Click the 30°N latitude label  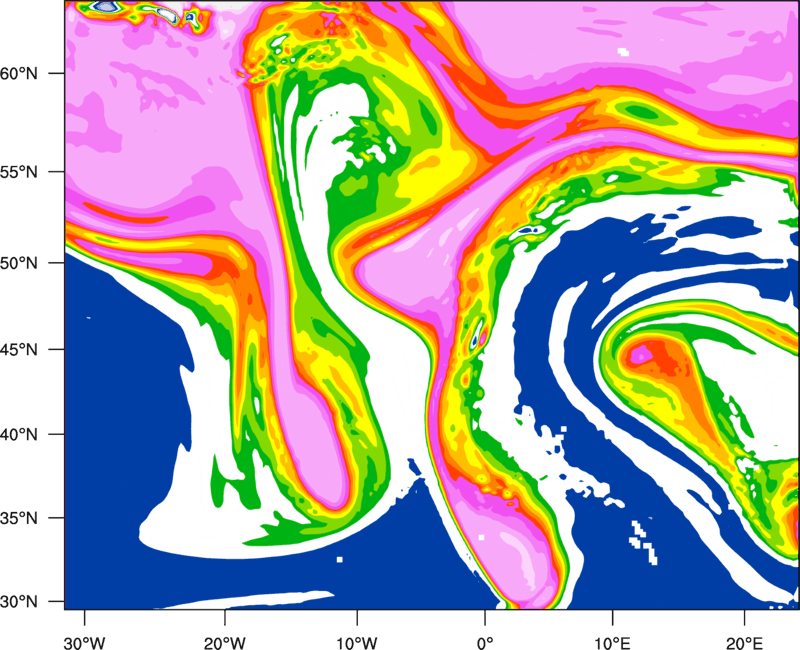tap(19, 602)
